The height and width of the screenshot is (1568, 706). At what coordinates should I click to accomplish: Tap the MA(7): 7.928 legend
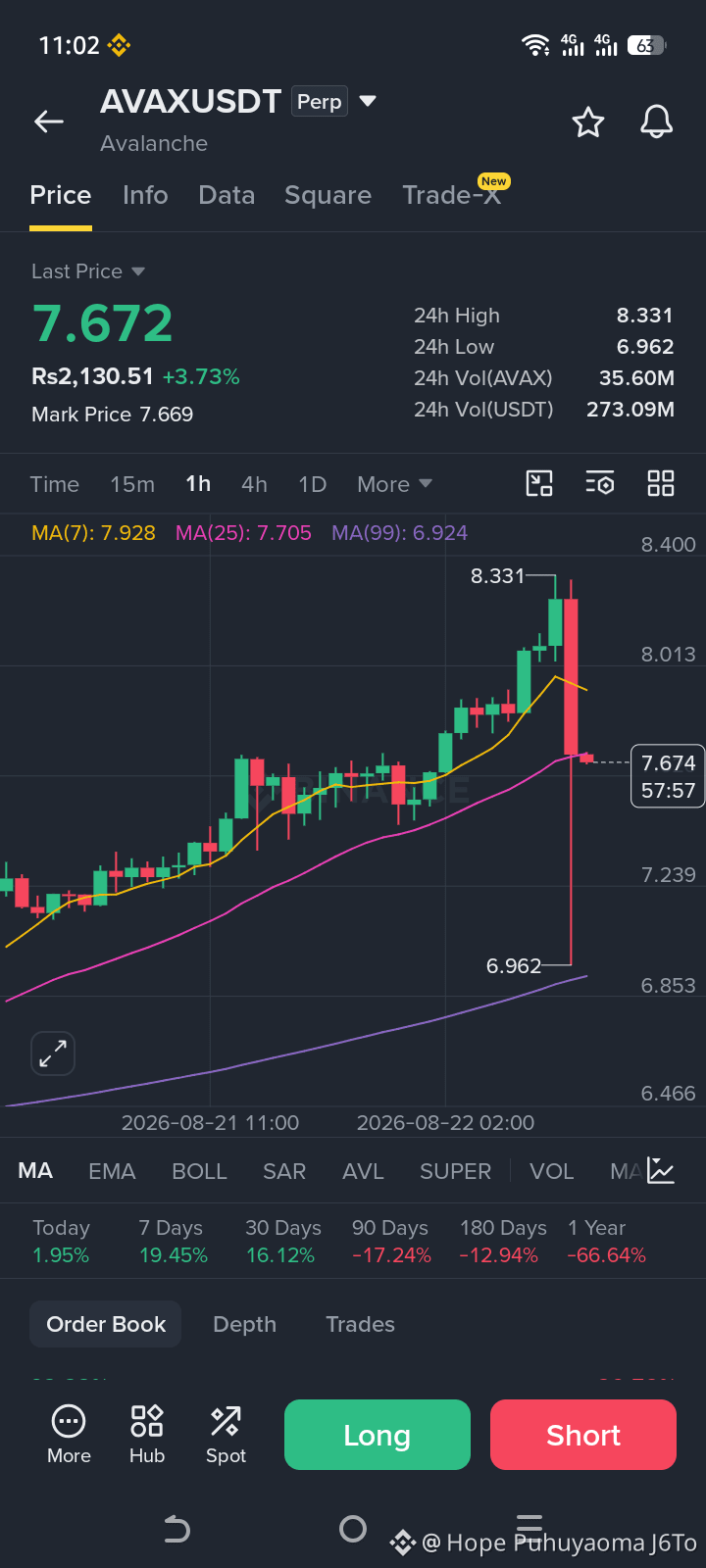click(94, 533)
